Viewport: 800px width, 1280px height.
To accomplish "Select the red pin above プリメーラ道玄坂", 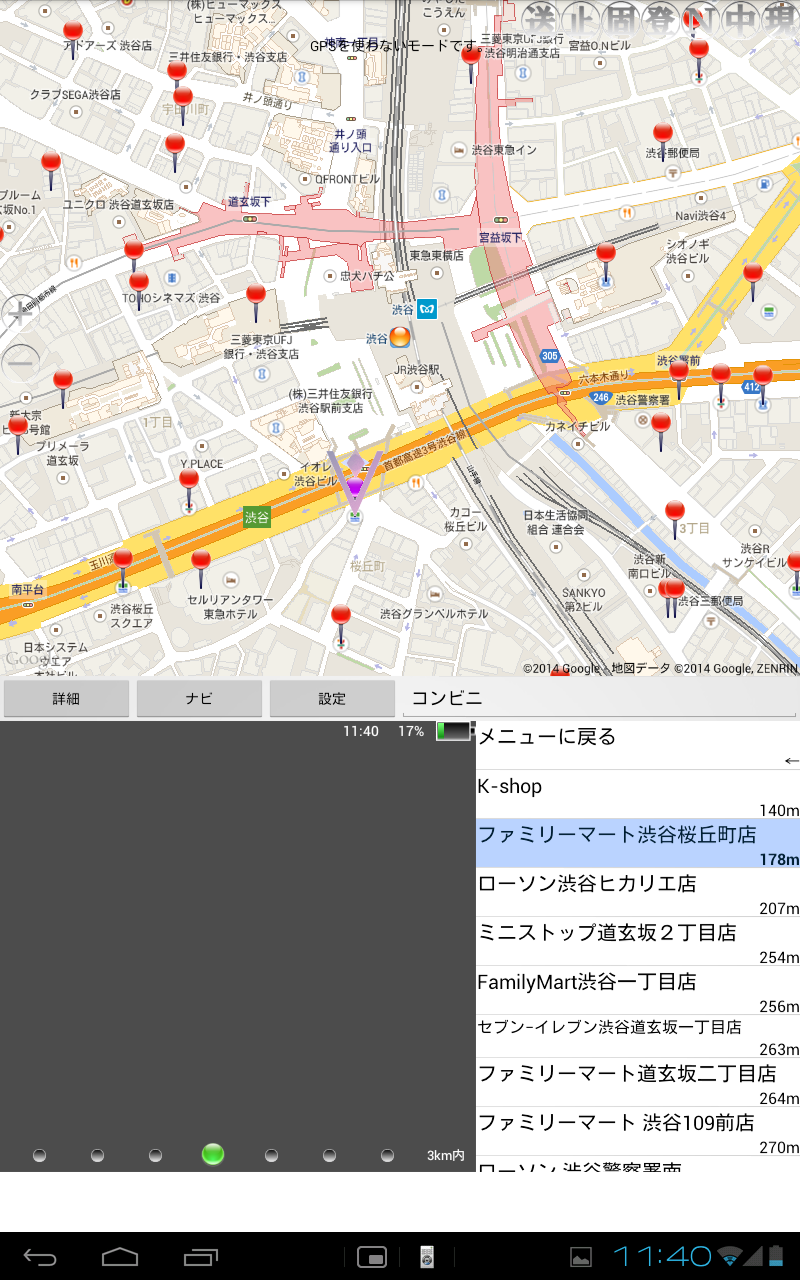I will (63, 388).
